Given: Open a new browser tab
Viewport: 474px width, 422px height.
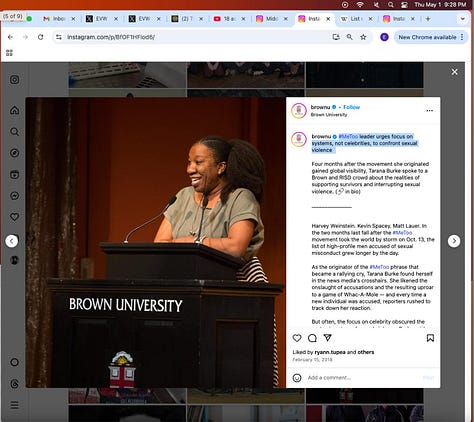Looking at the screenshot, I should 428,19.
